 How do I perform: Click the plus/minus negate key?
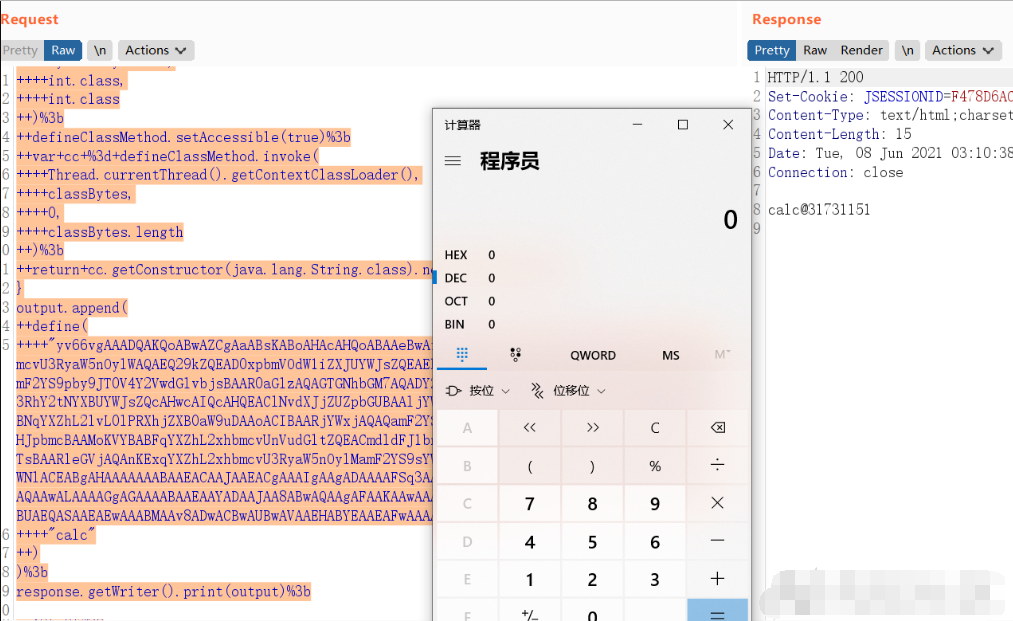pos(530,610)
